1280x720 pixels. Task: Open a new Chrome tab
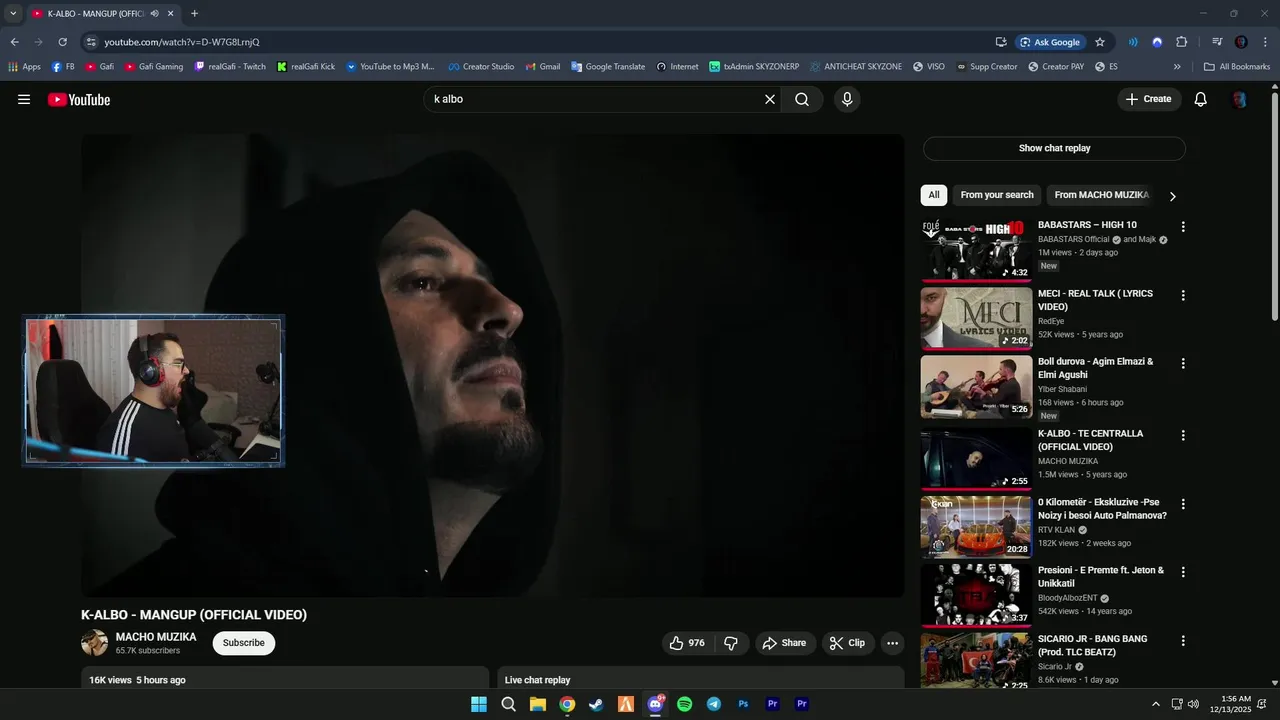pos(194,14)
